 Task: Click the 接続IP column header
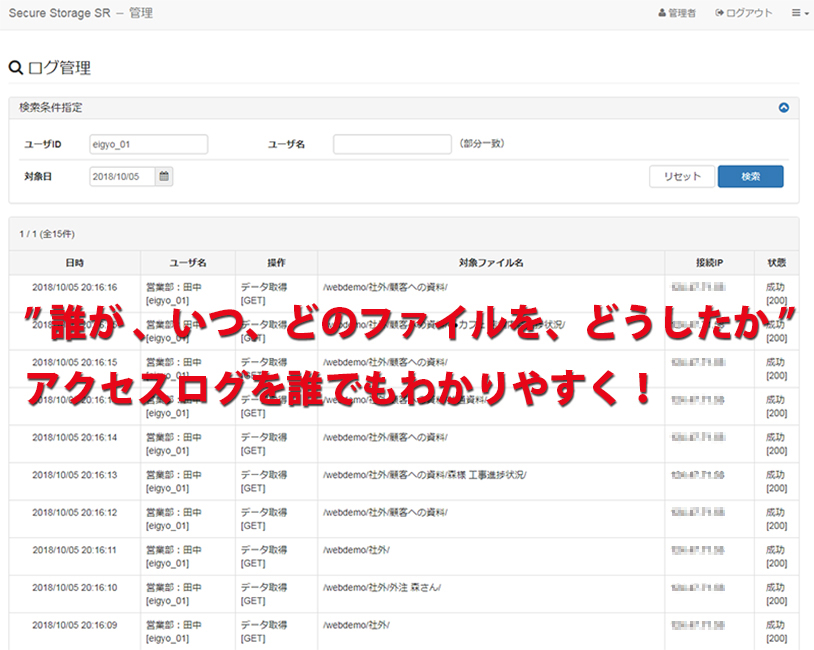click(x=709, y=263)
